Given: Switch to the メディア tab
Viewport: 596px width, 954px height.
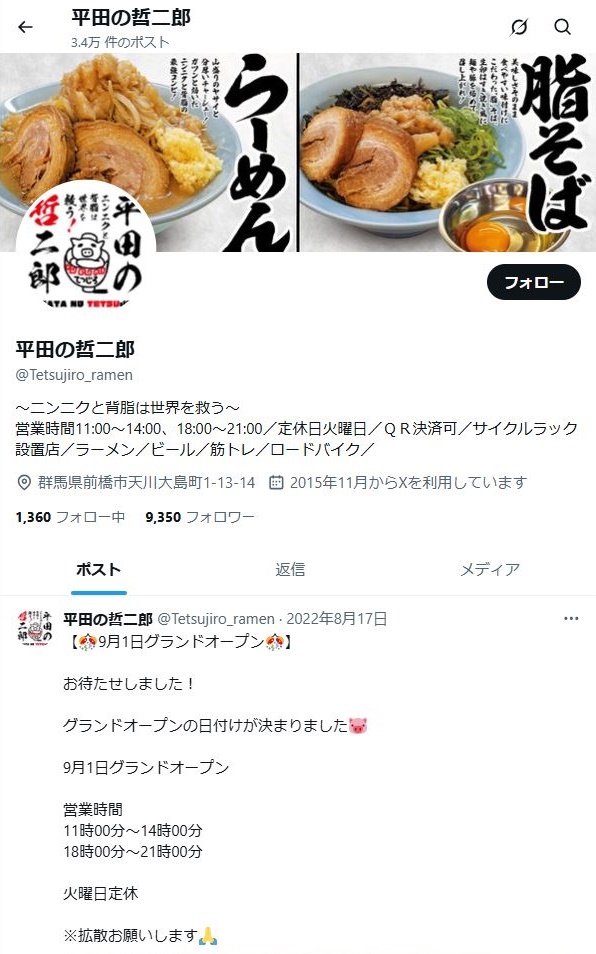Looking at the screenshot, I should tap(490, 569).
